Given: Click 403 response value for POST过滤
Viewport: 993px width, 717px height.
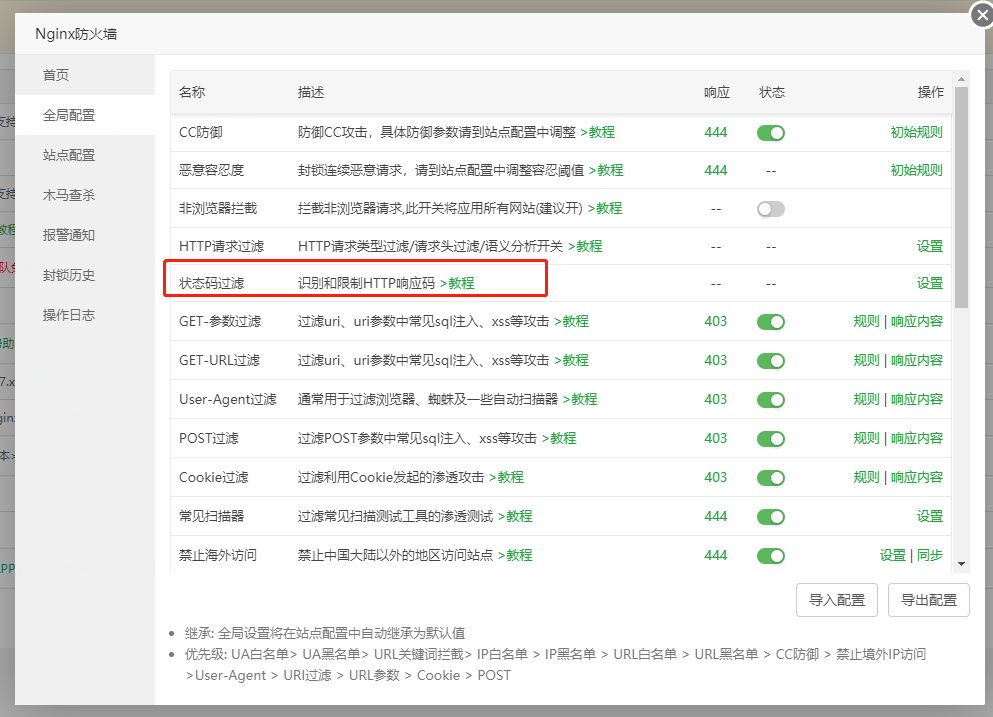Looking at the screenshot, I should click(x=716, y=438).
